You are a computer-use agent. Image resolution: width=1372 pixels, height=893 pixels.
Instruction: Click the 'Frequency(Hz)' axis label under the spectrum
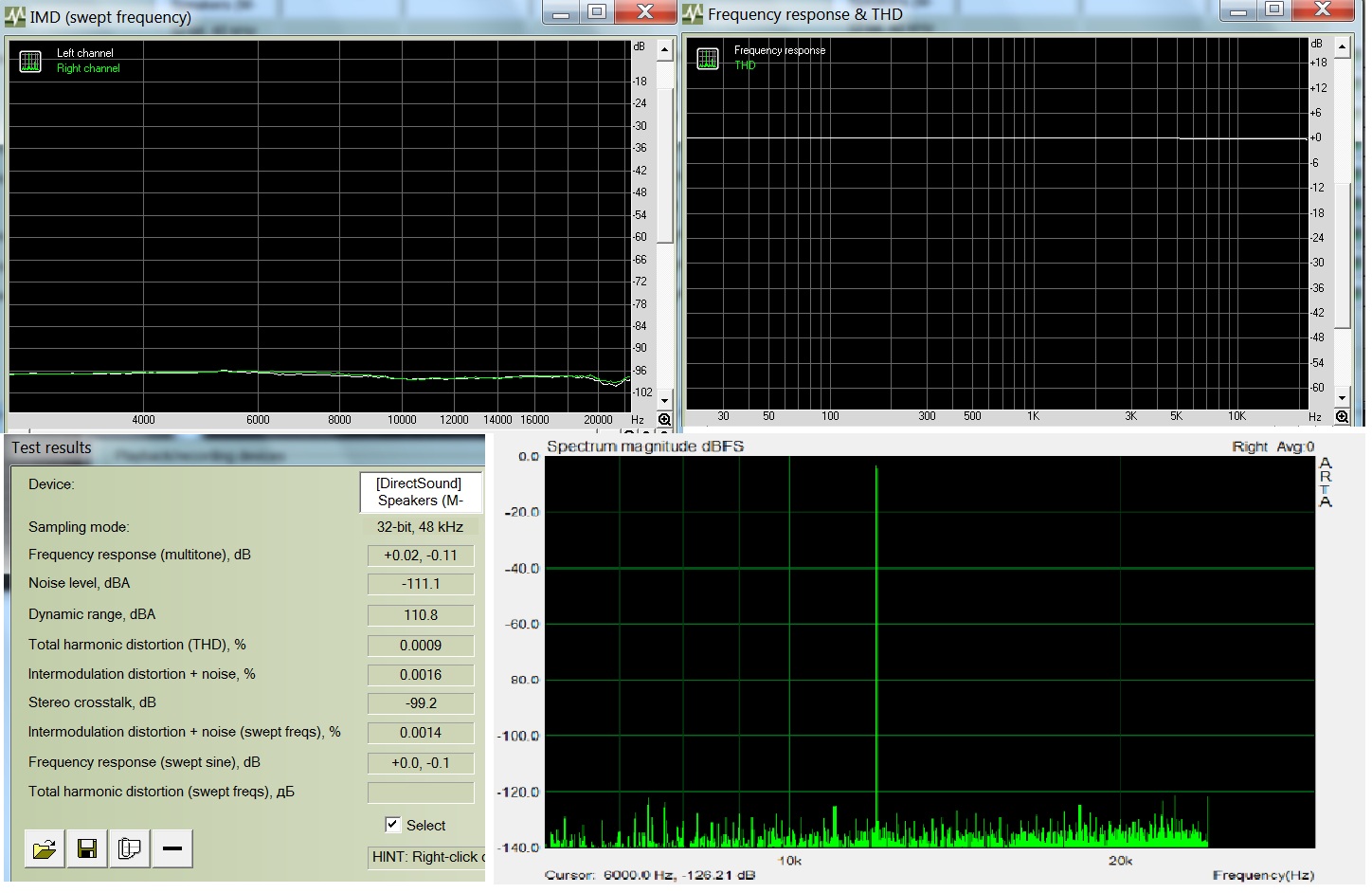pyautogui.click(x=1263, y=875)
